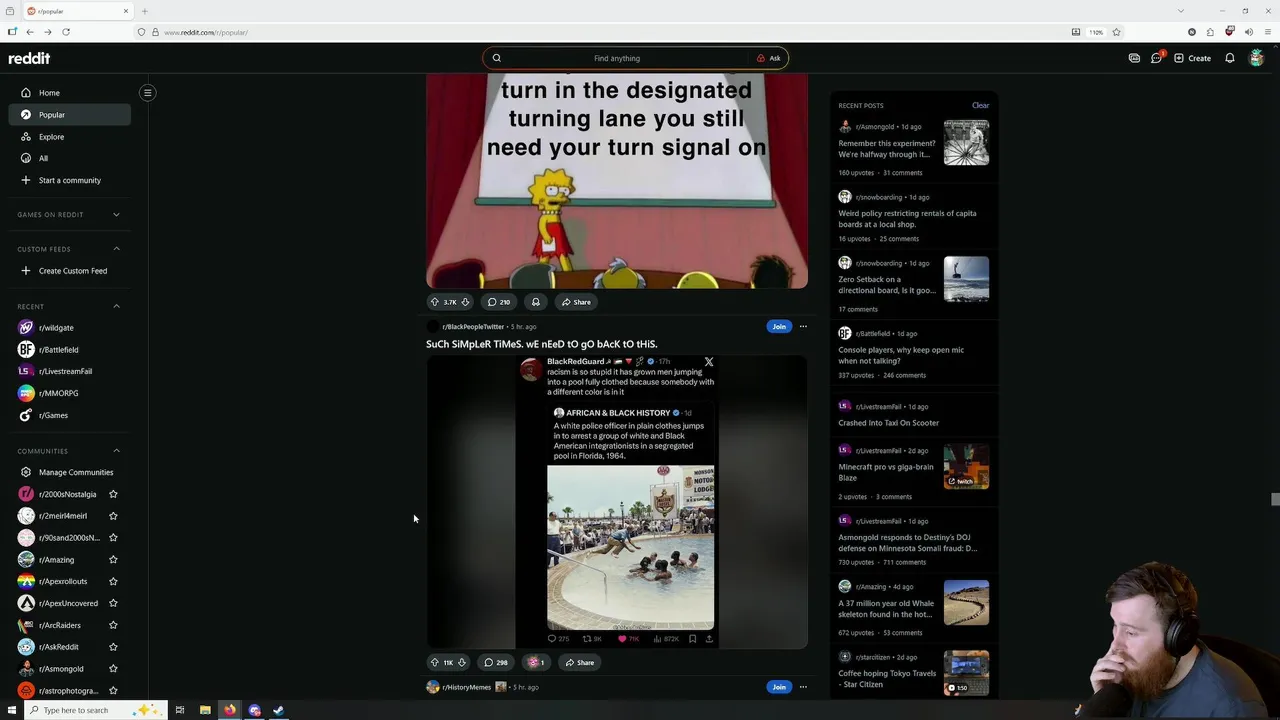Bookmark this page with star icon
Screen dimensions: 1280x720
click(1117, 32)
